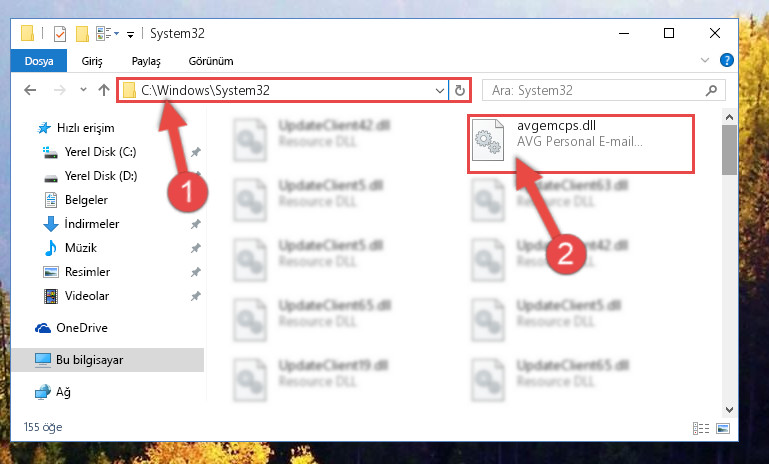Image resolution: width=769 pixels, height=464 pixels.
Task: Go up one folder level
Action: pyautogui.click(x=103, y=90)
